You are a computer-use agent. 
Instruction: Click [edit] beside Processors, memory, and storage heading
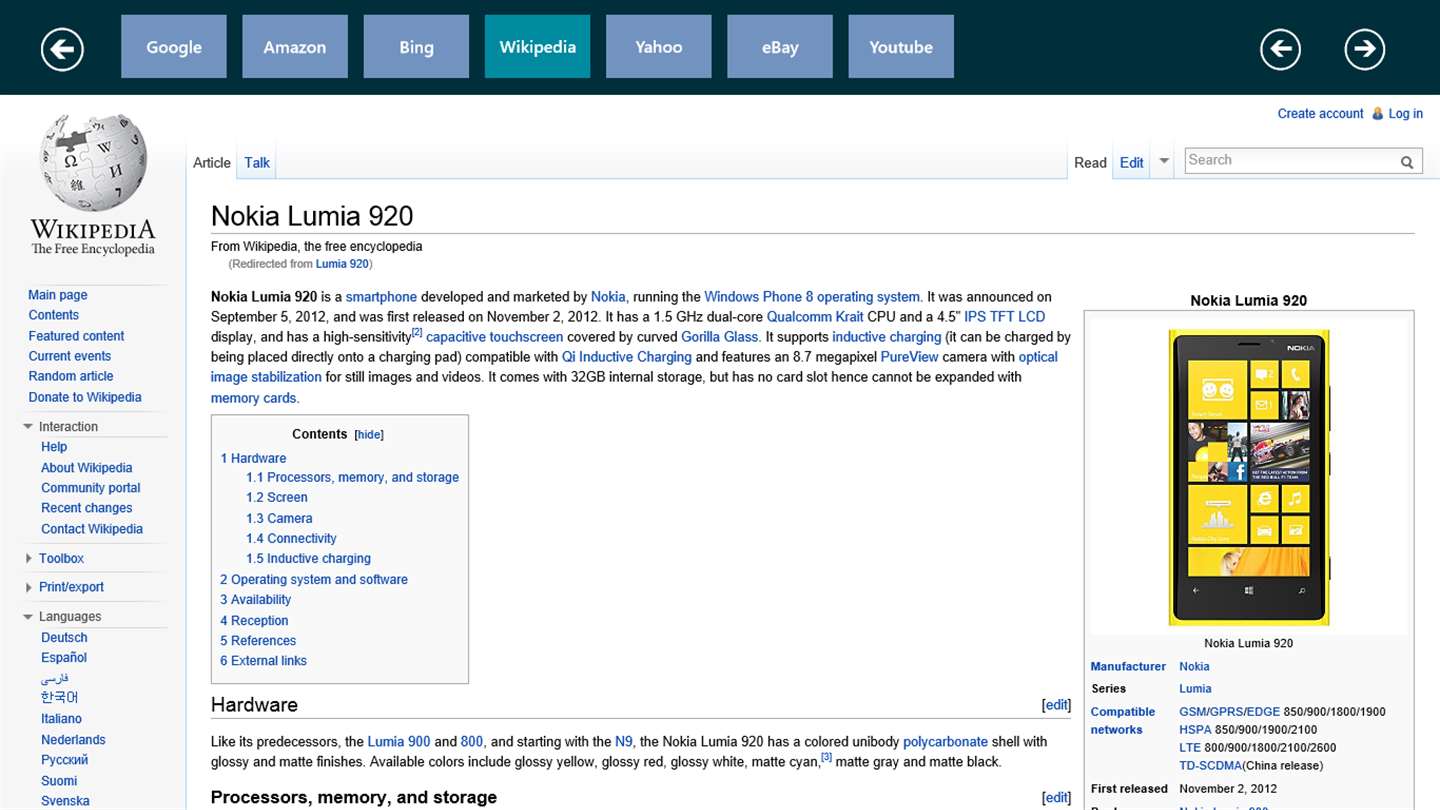(x=1056, y=797)
